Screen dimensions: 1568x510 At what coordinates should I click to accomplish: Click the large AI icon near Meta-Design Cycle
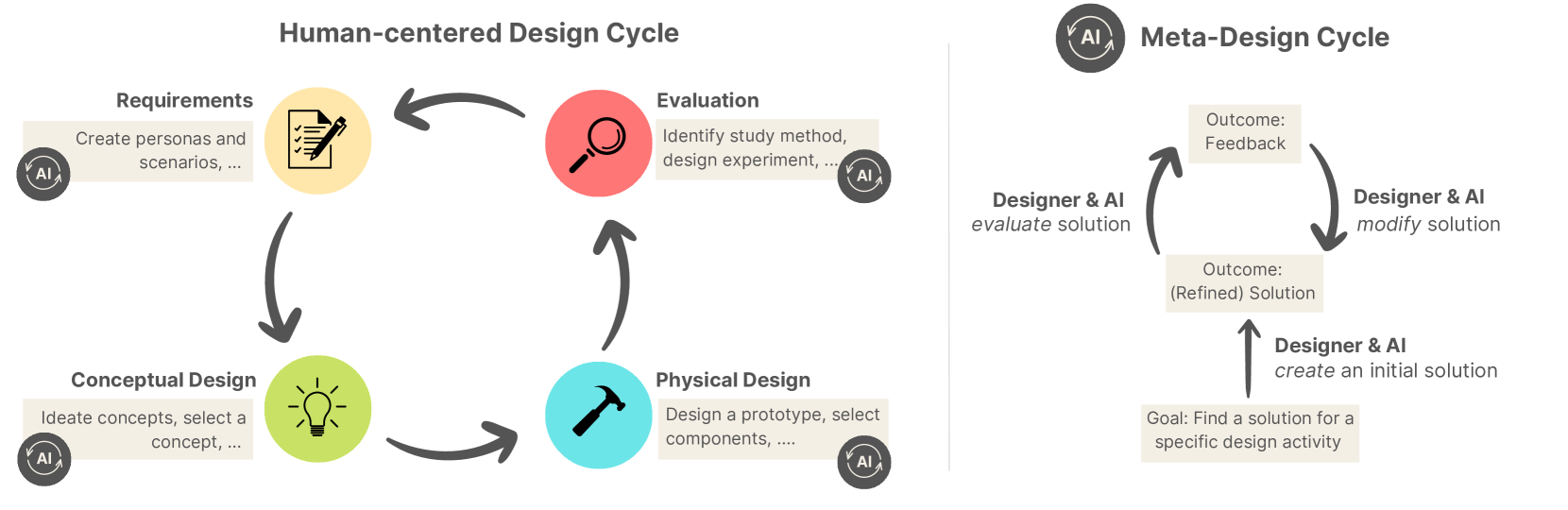pos(1090,38)
